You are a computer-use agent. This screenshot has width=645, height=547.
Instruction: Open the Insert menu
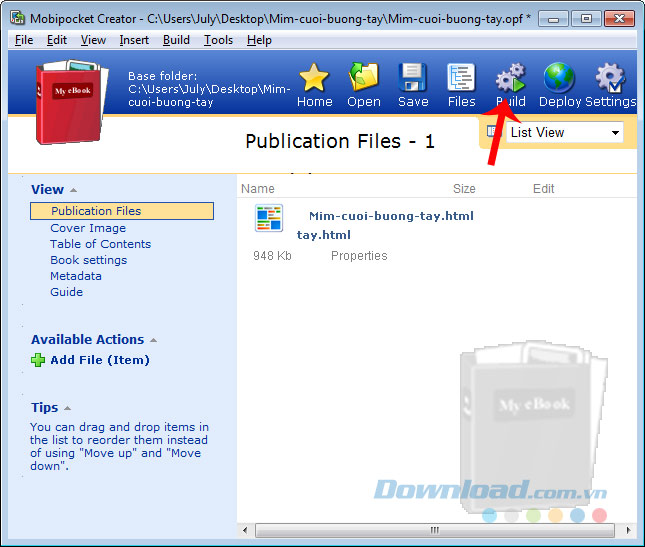(134, 40)
